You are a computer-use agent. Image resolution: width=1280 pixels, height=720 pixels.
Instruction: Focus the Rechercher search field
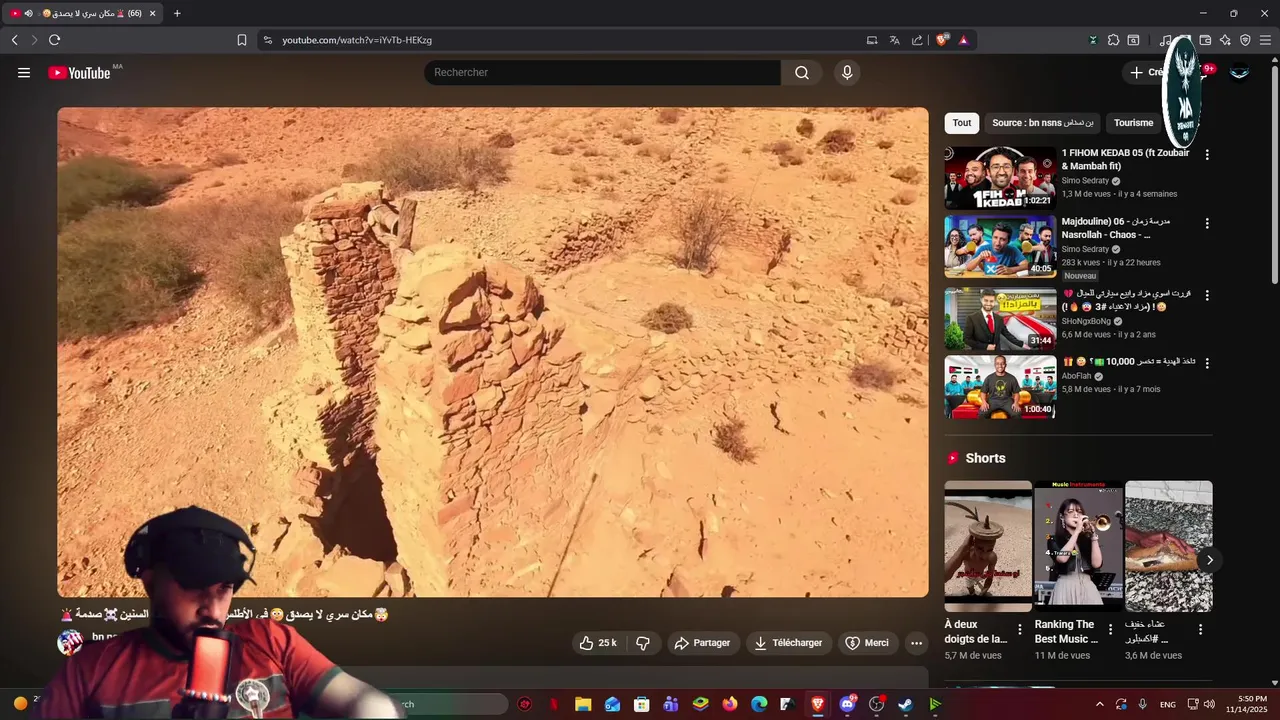pyautogui.click(x=603, y=72)
